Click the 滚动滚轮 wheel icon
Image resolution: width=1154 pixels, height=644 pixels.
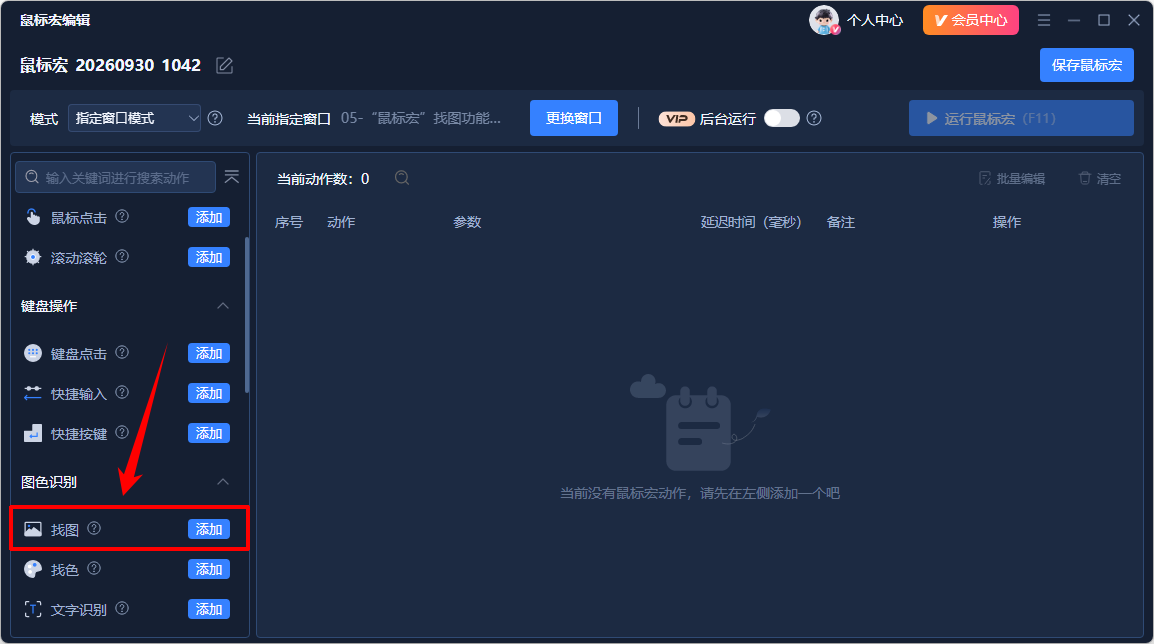click(x=33, y=257)
